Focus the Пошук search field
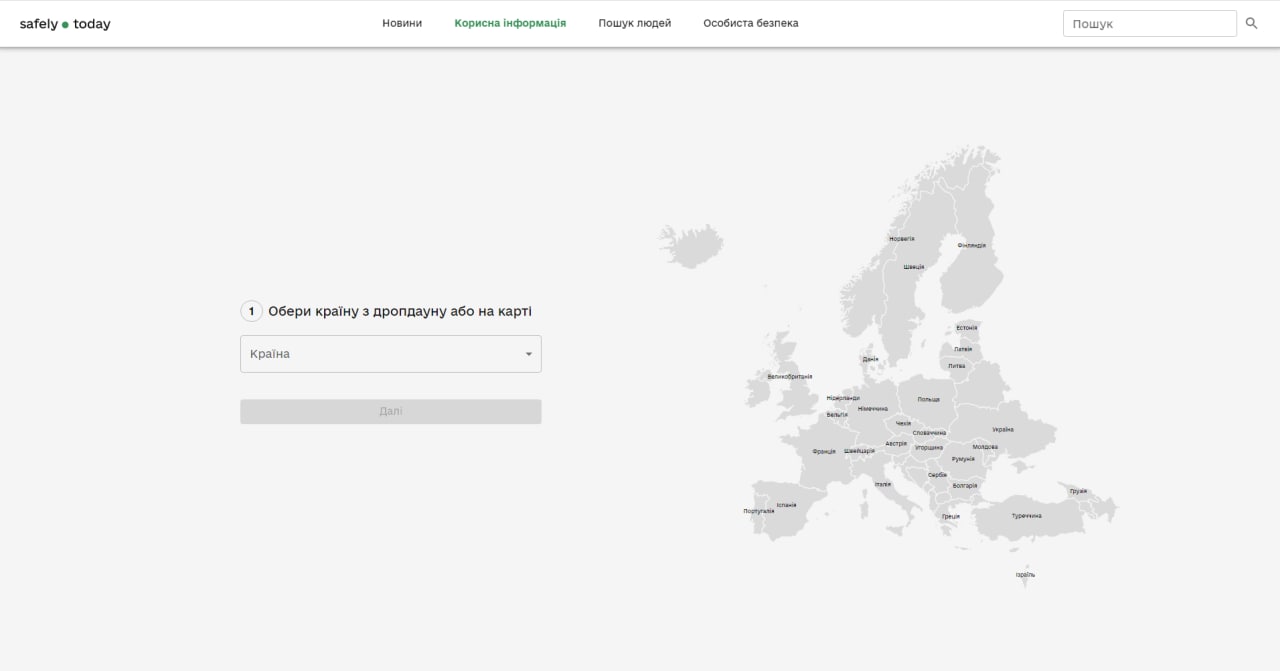Screen dimensions: 1280x671 click(x=1149, y=23)
